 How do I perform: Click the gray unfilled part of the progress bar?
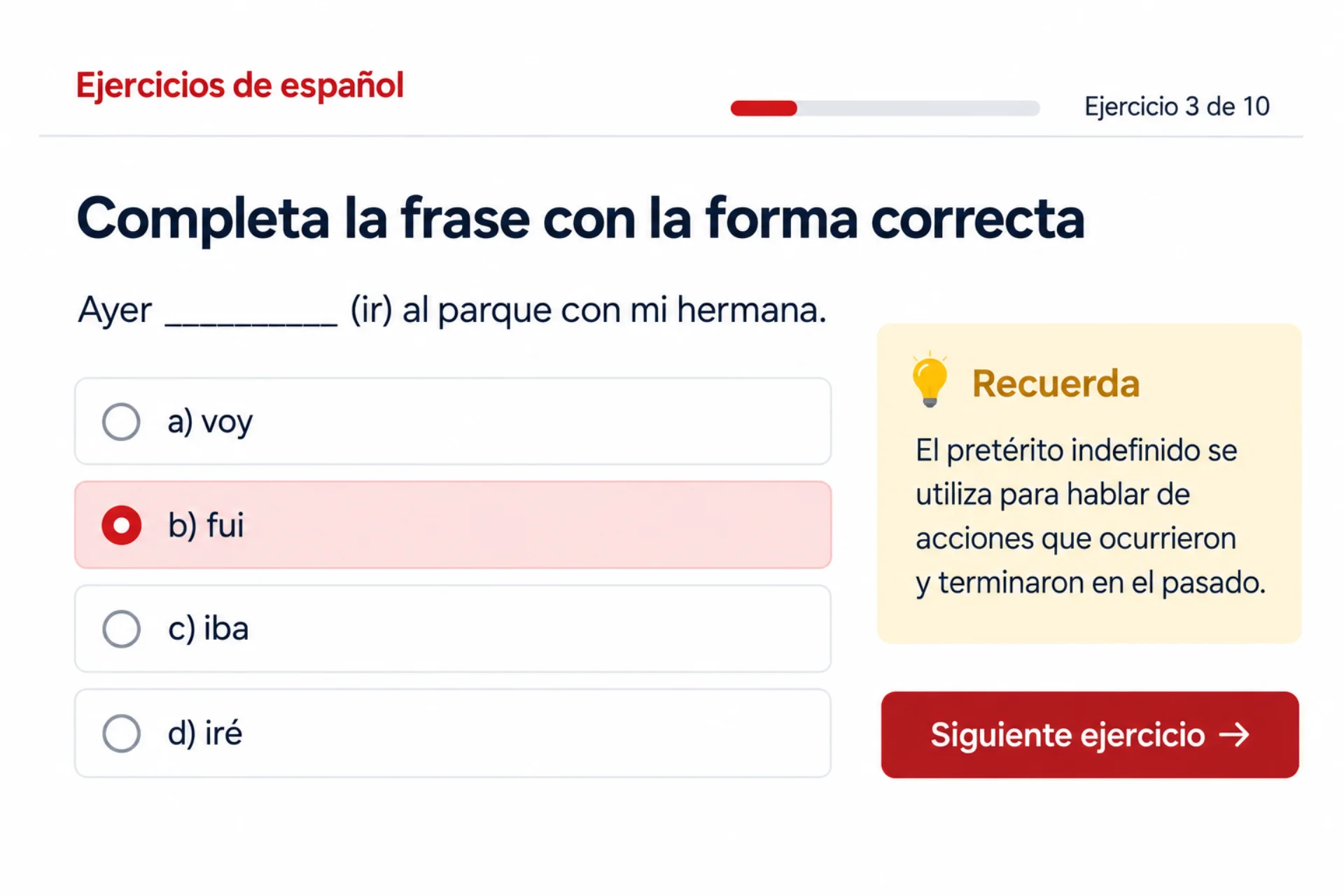pyautogui.click(x=918, y=108)
